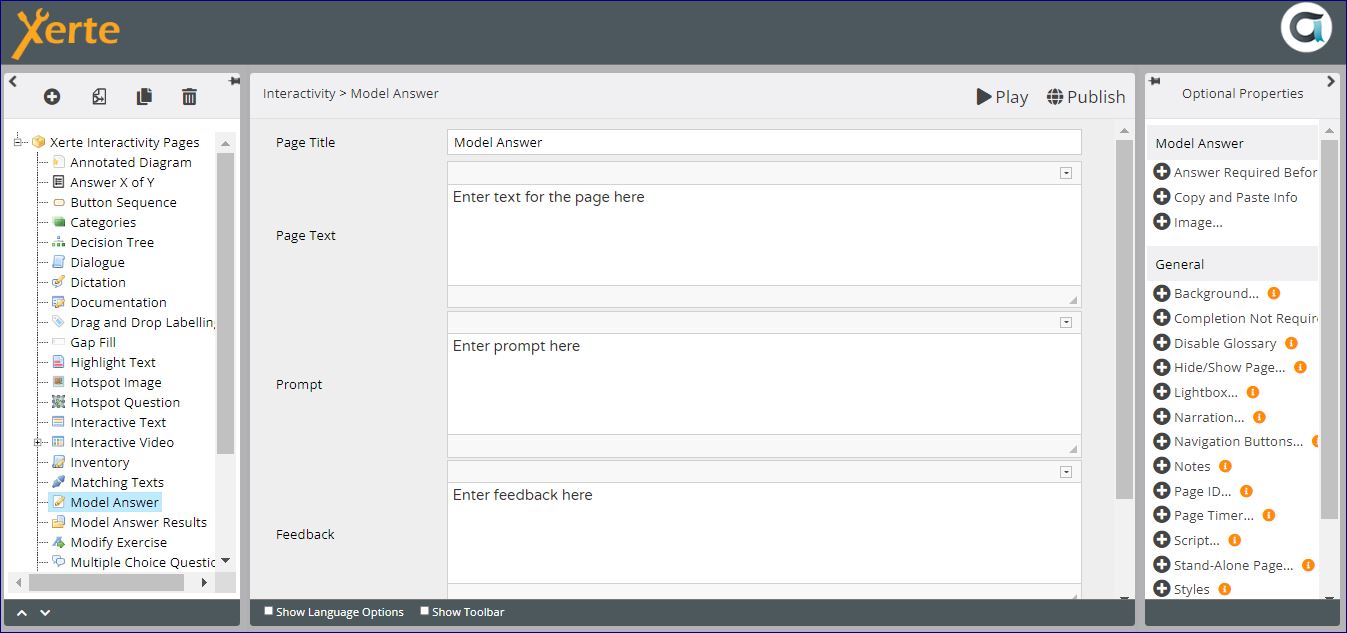
Task: Click the pin icon on Optional Properties panel
Action: pyautogui.click(x=1153, y=81)
